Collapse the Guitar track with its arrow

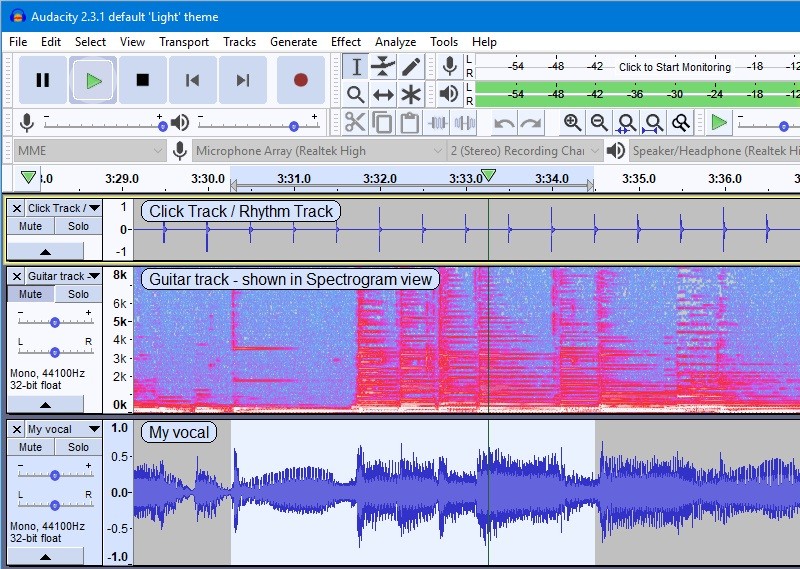tap(45, 405)
